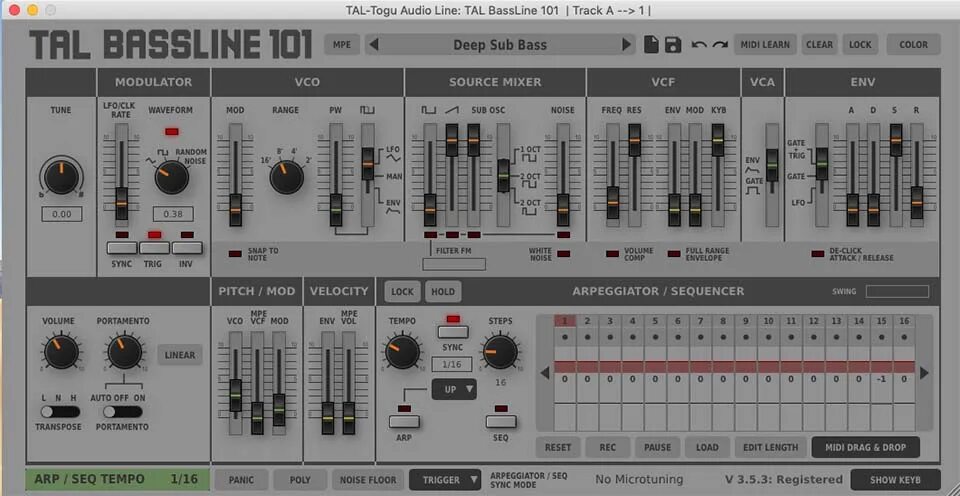
Task: Click the MPE button
Action: 342,45
